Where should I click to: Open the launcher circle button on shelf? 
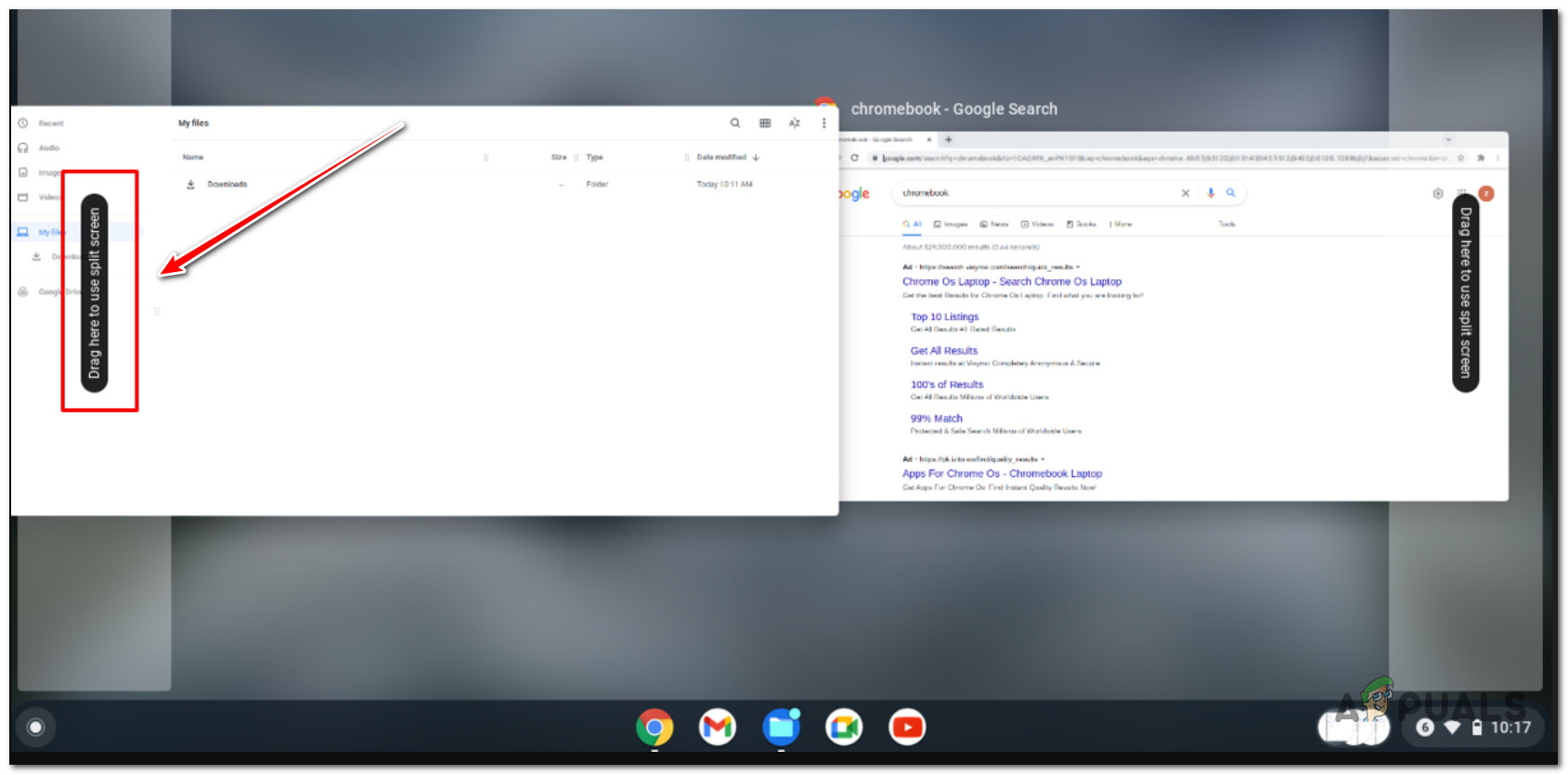(x=35, y=728)
